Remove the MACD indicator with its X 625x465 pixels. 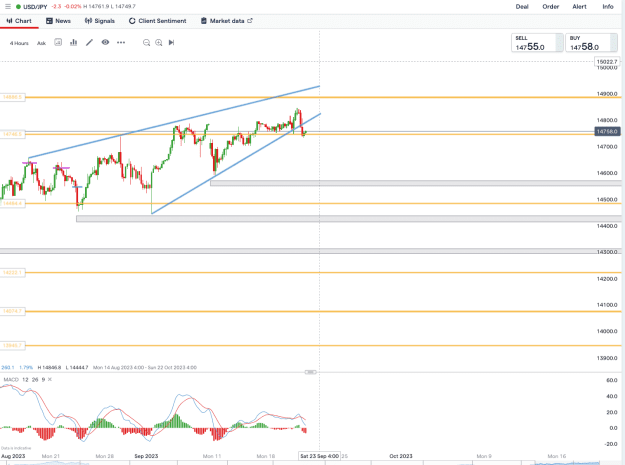[50, 379]
